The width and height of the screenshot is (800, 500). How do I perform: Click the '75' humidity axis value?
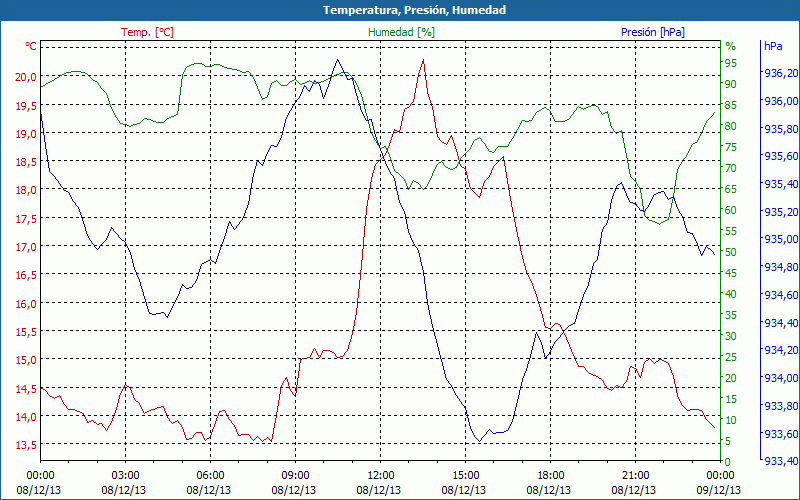(731, 147)
